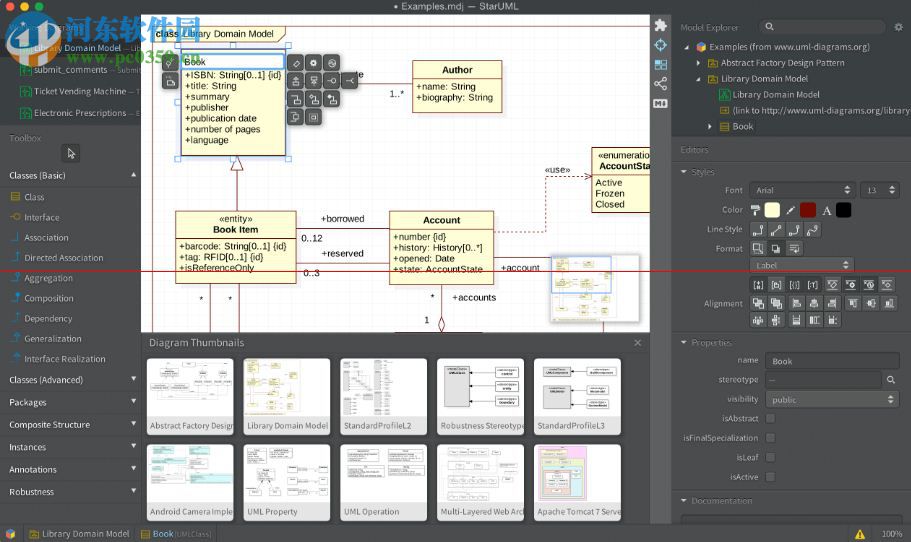Expand the Classes (Advanced) toolbox section
Viewport: 911px width, 542px height.
point(70,380)
